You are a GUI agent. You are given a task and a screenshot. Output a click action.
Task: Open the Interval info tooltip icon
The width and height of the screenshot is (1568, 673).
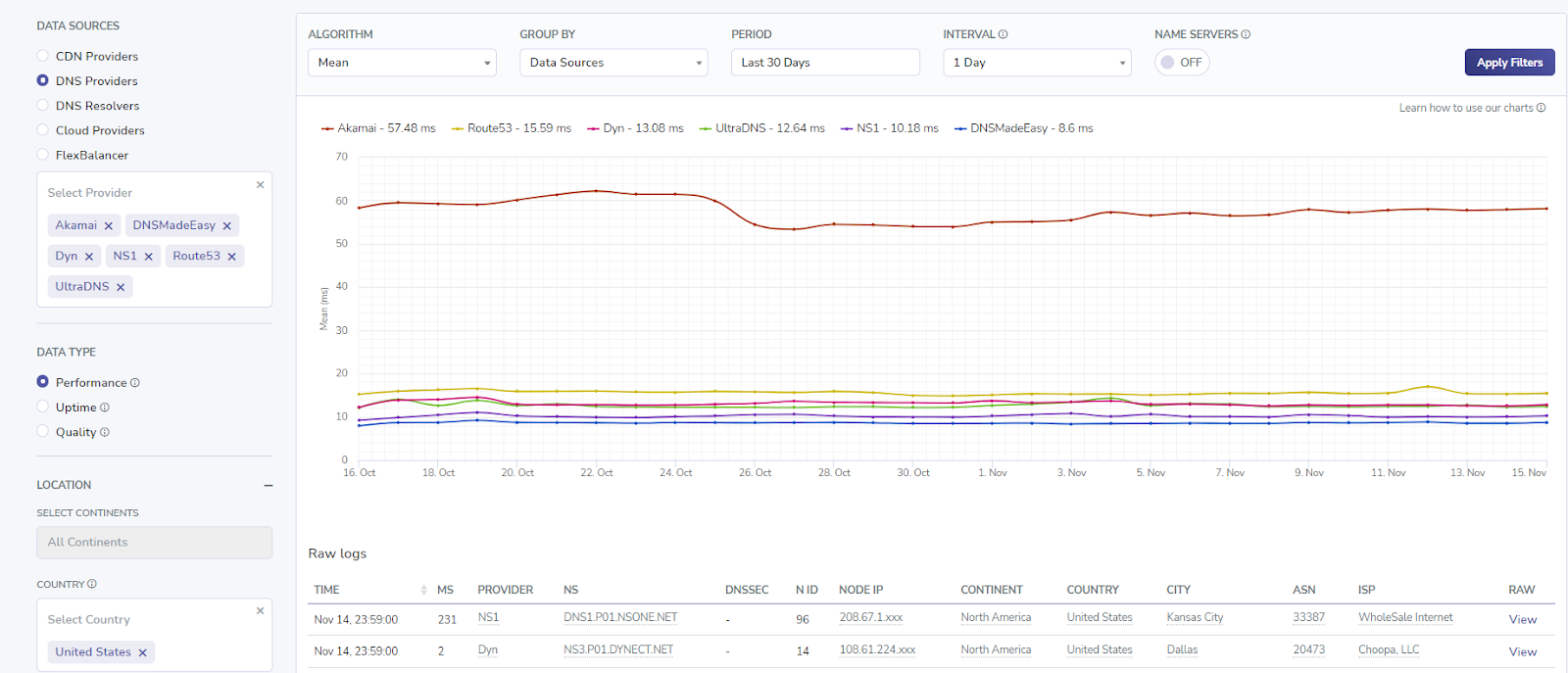(x=1004, y=34)
